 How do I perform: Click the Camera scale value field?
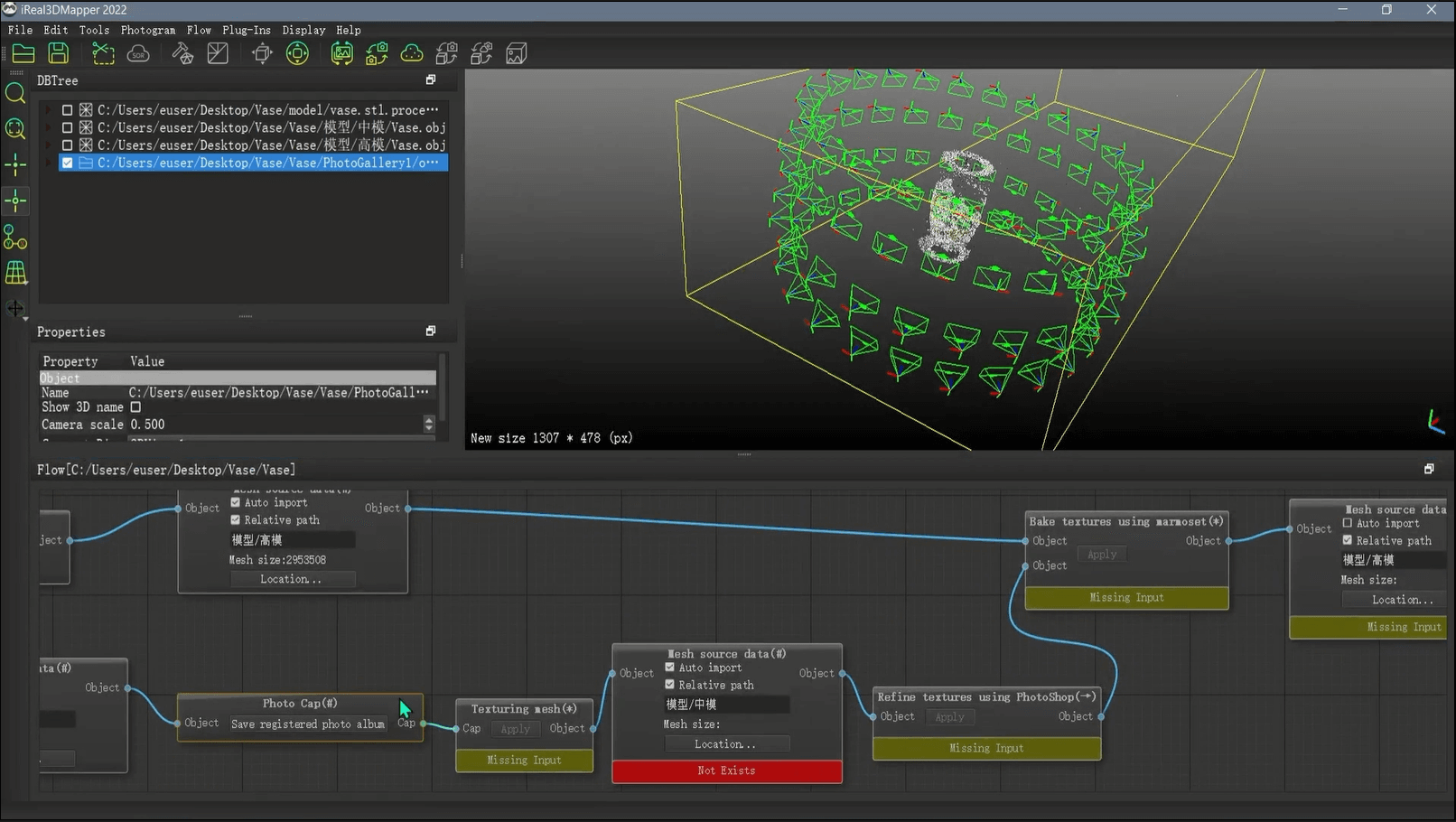point(275,424)
